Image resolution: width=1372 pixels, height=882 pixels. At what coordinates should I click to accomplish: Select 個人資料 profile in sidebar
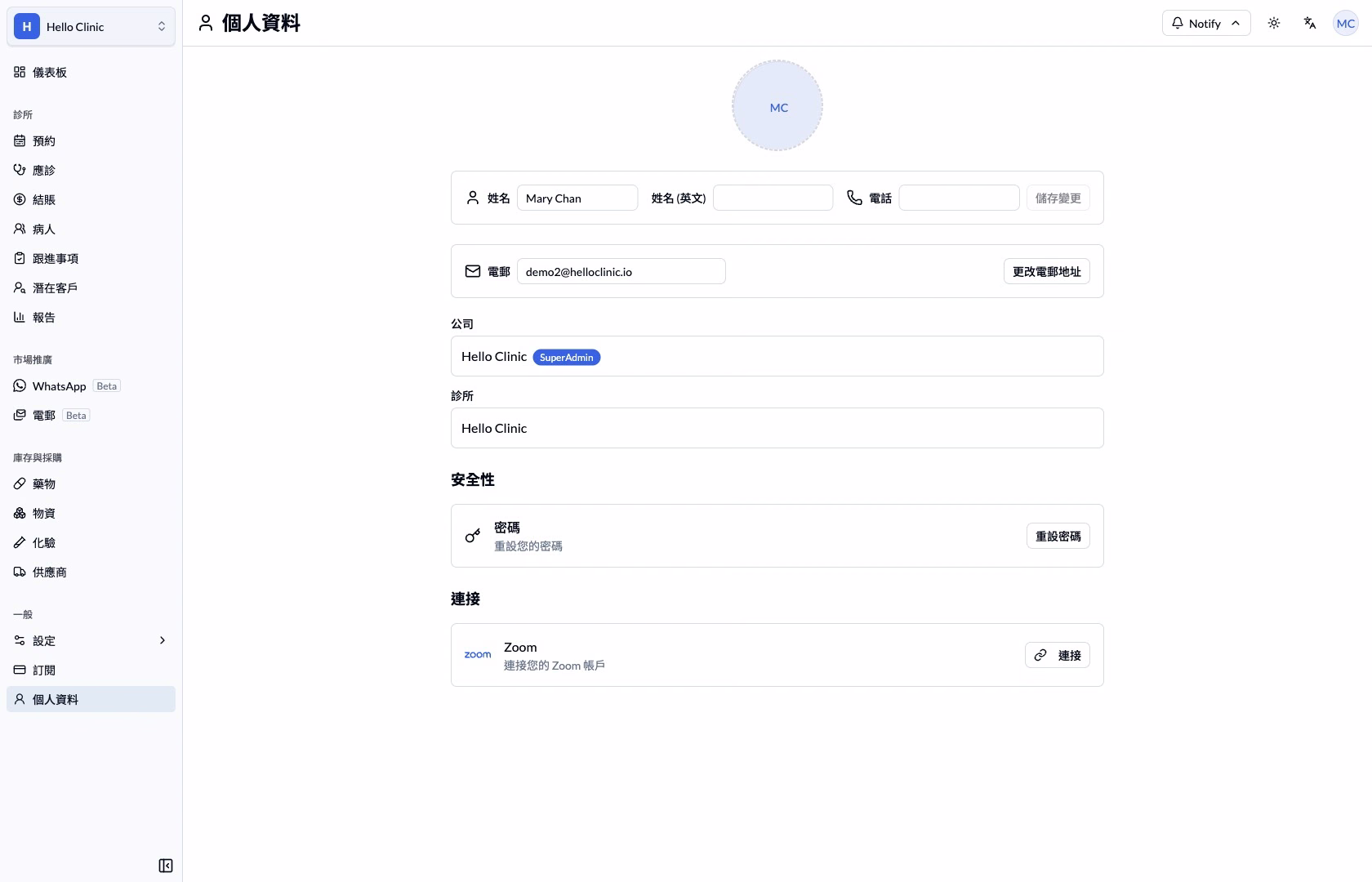pos(91,699)
